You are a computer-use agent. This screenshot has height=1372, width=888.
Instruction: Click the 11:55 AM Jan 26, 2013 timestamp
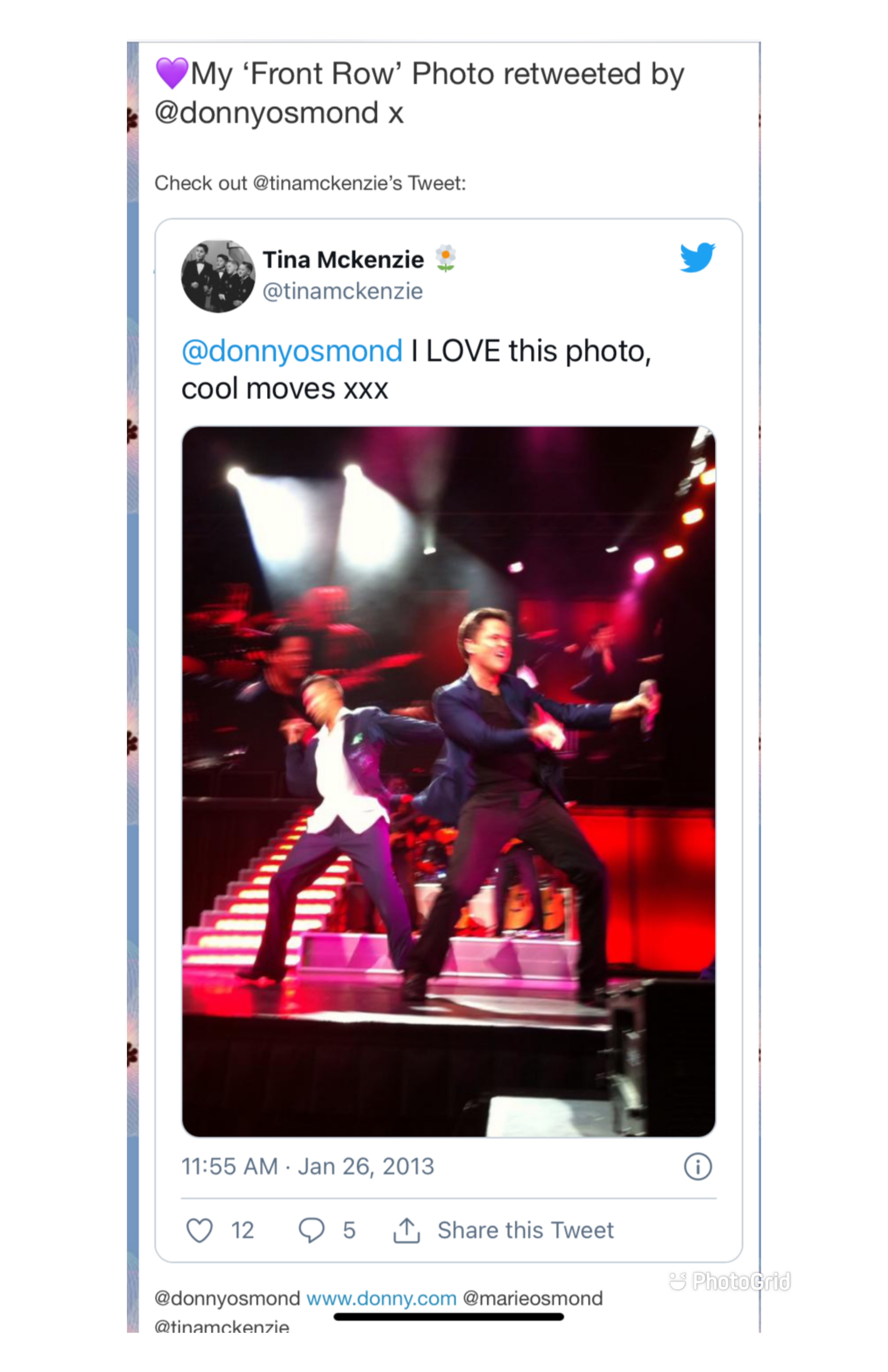point(307,1167)
